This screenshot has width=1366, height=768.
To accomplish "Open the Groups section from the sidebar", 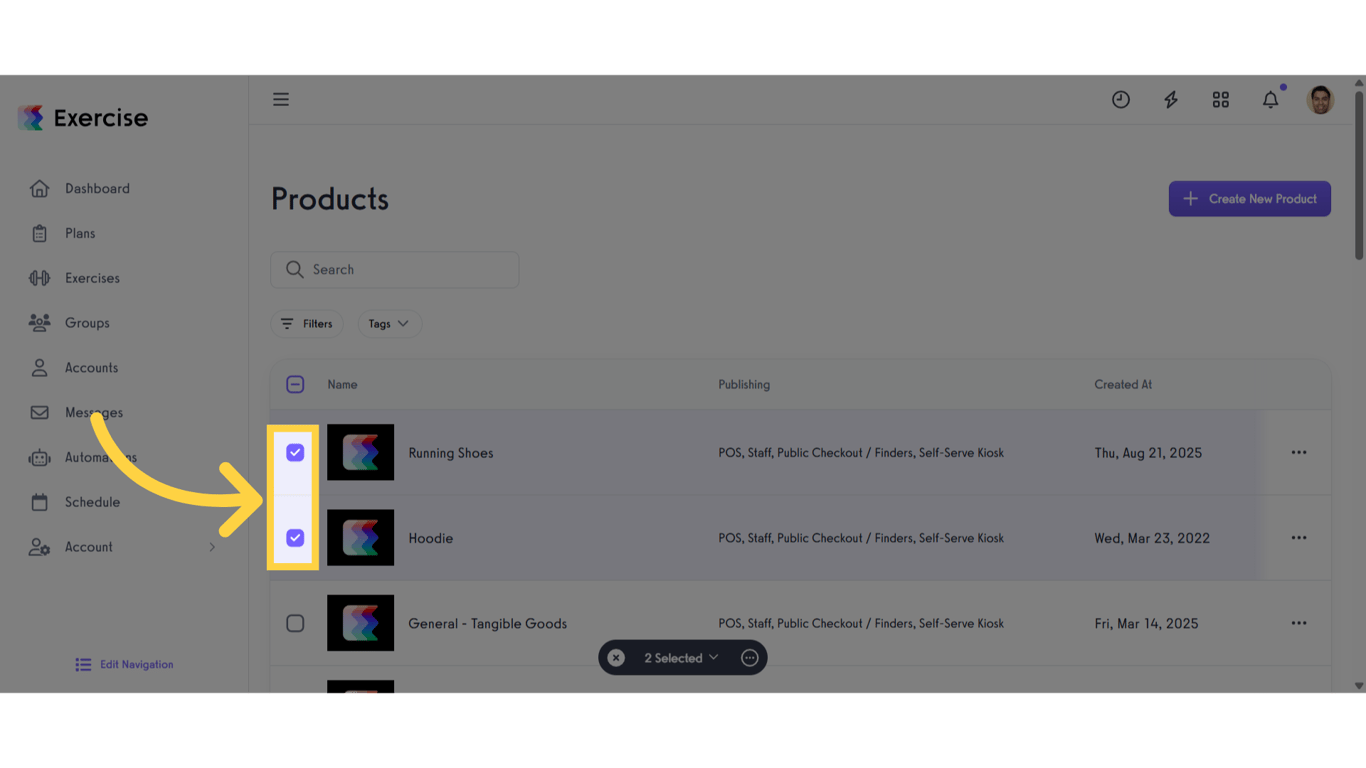I will [x=39, y=322].
